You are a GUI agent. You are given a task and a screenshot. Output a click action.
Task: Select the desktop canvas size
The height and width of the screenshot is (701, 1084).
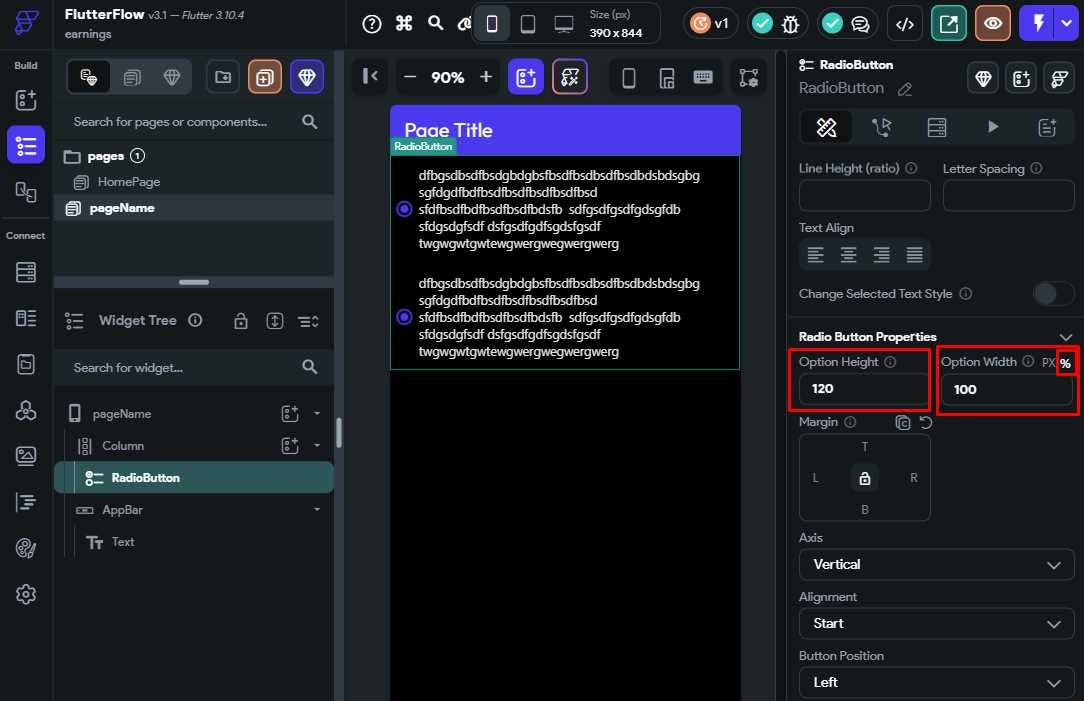563,24
